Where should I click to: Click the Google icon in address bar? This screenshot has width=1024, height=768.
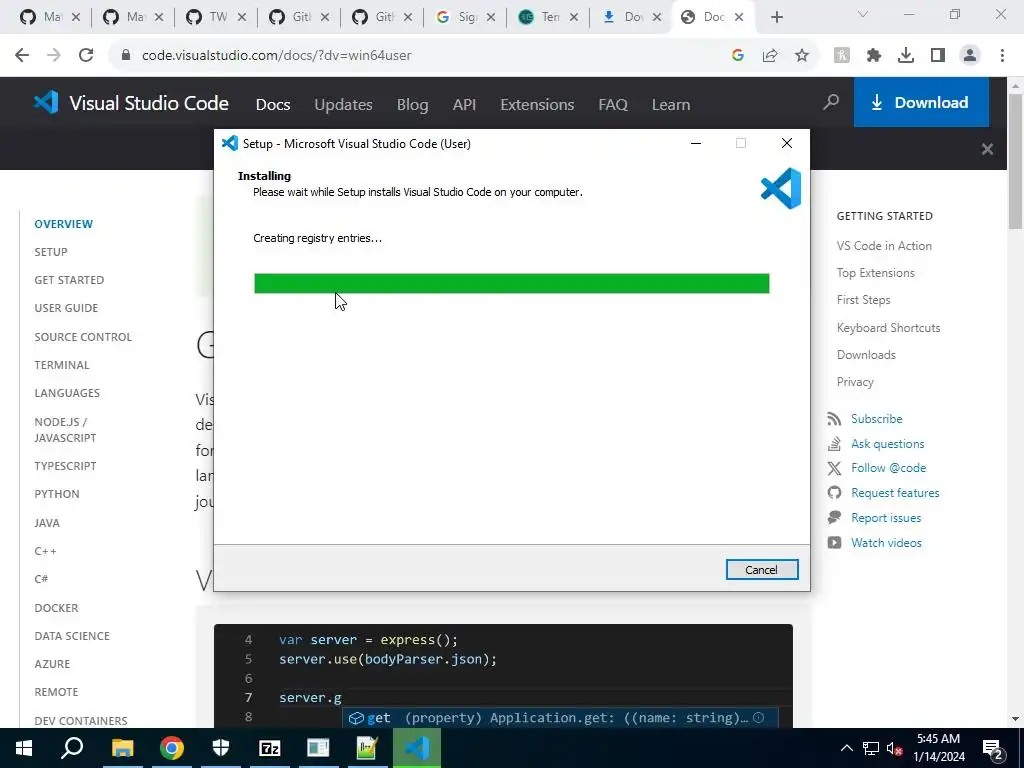pos(738,56)
